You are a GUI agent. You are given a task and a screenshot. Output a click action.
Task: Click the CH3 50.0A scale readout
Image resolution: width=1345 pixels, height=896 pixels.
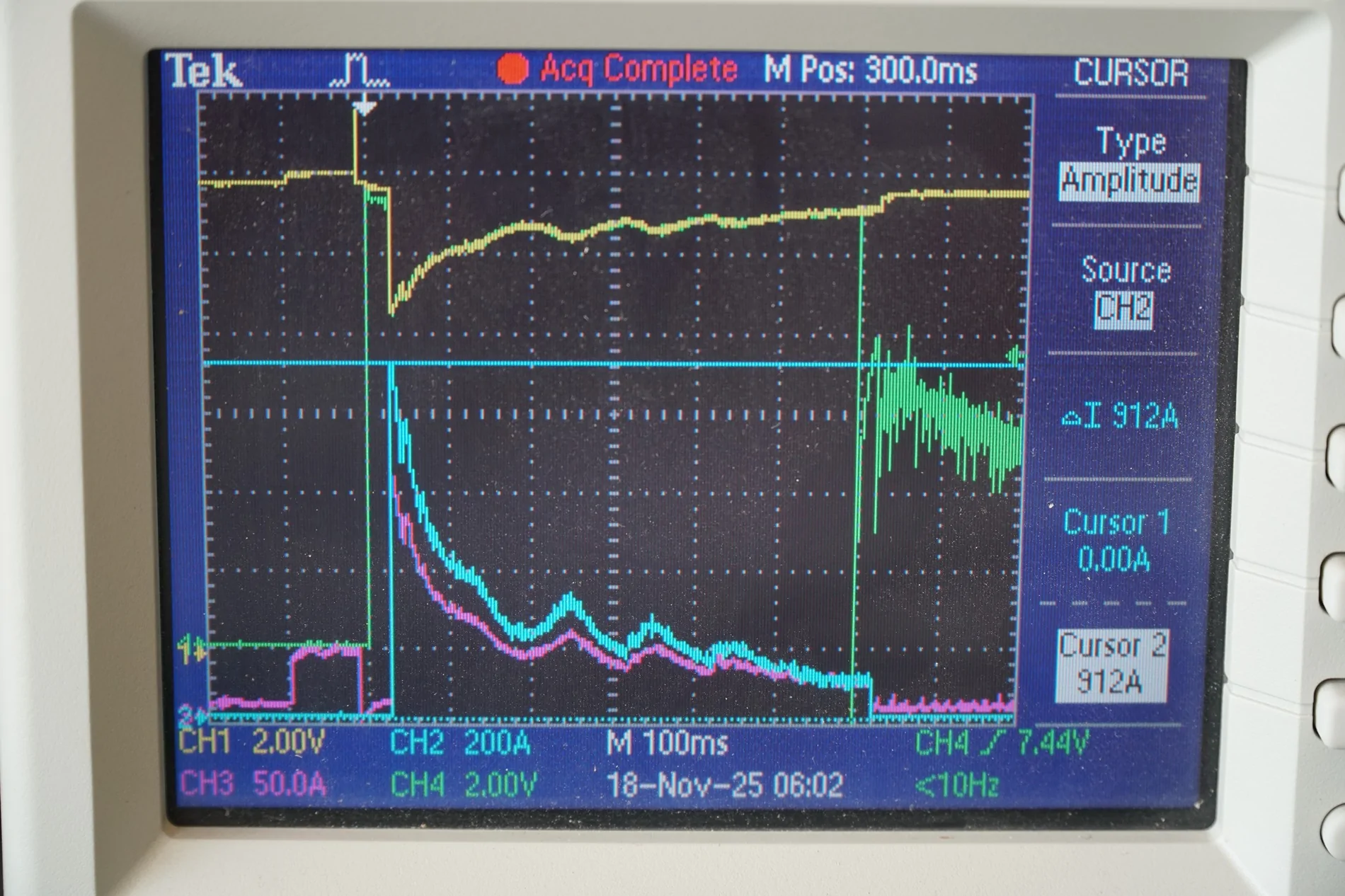[253, 784]
